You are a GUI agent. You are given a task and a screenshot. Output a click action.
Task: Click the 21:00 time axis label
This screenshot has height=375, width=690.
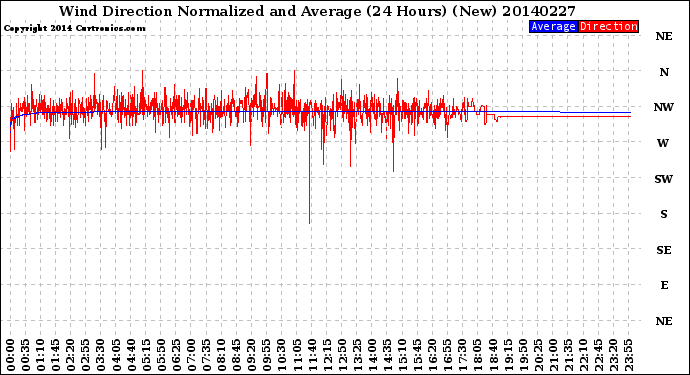(x=553, y=355)
